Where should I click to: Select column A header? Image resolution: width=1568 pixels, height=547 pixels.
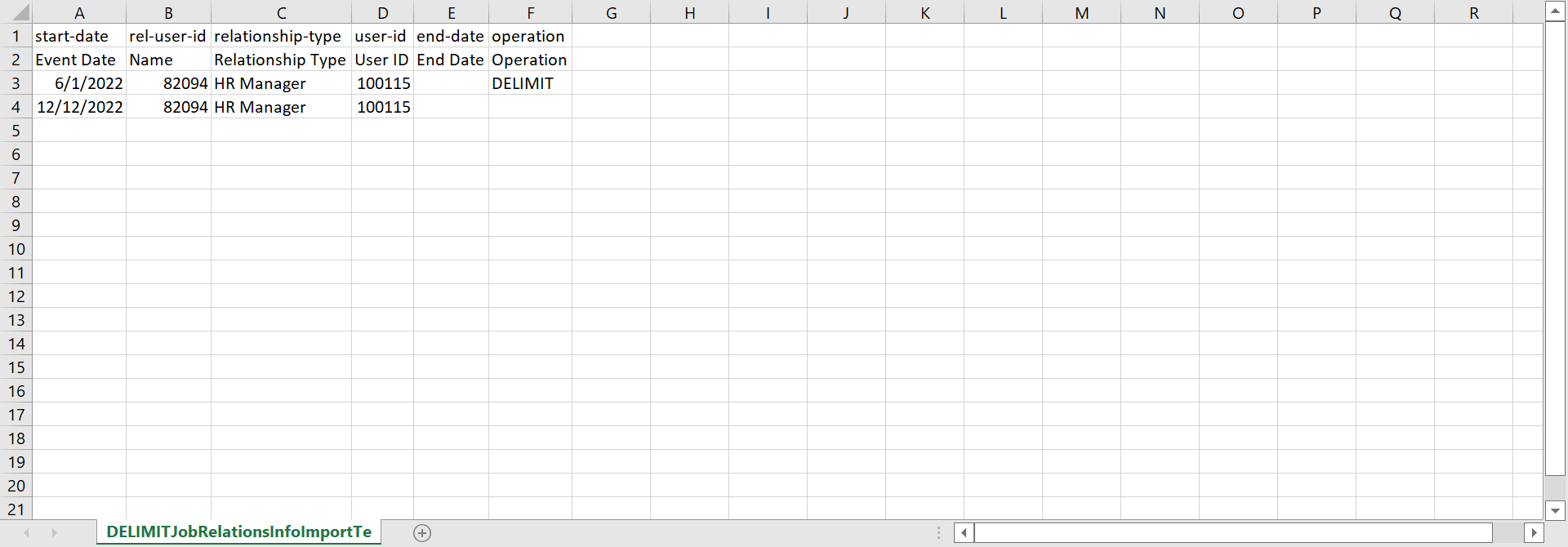click(x=79, y=12)
